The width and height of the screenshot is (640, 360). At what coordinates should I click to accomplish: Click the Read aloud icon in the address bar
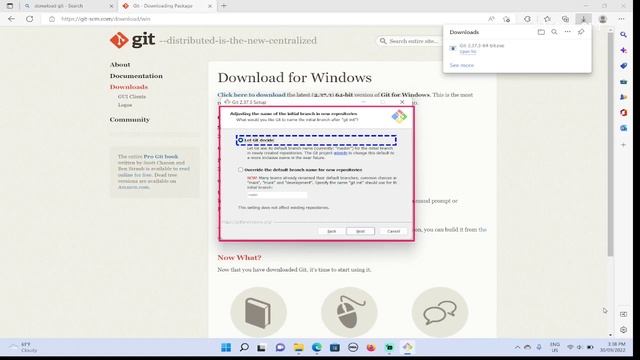[491, 19]
